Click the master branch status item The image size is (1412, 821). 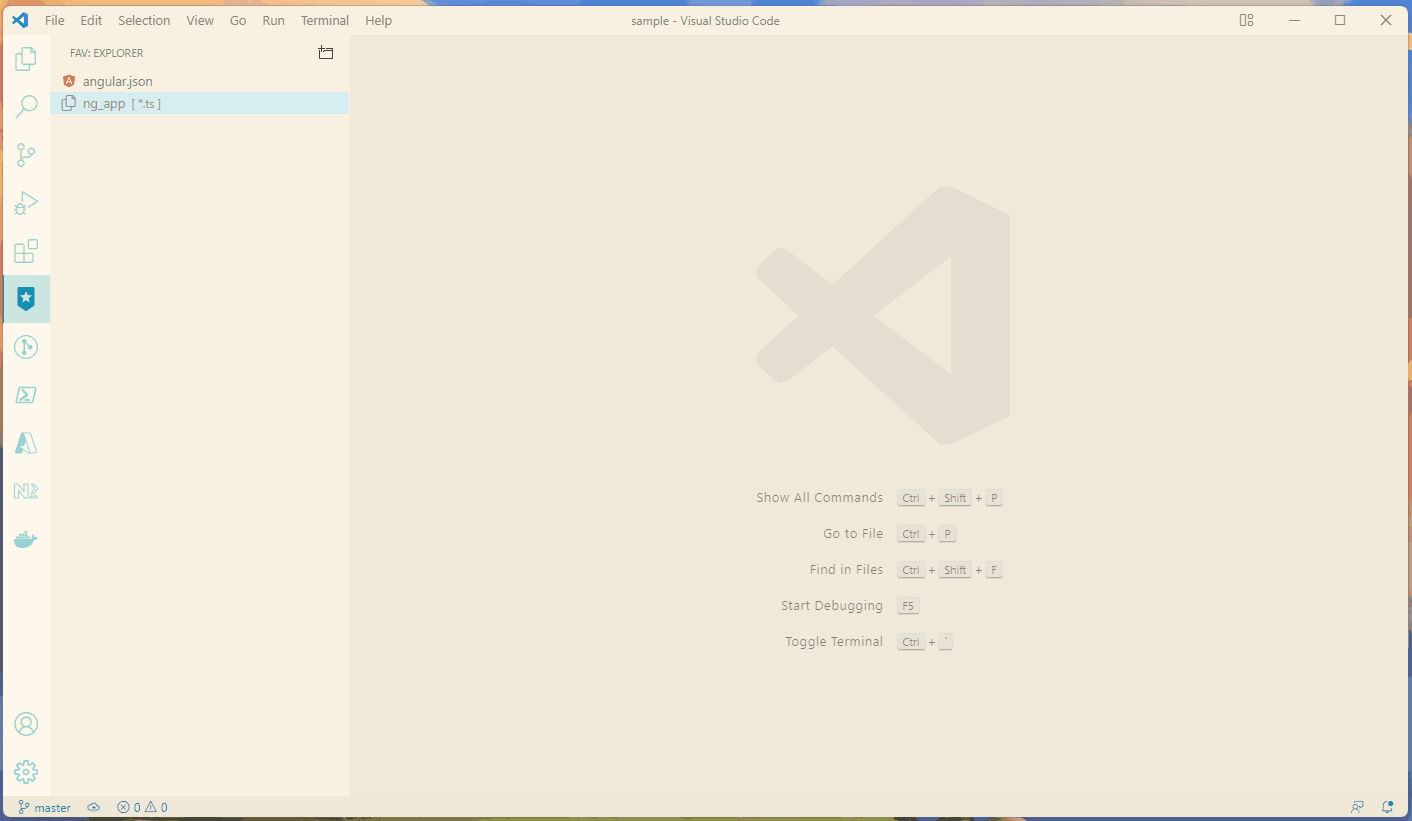pos(45,807)
